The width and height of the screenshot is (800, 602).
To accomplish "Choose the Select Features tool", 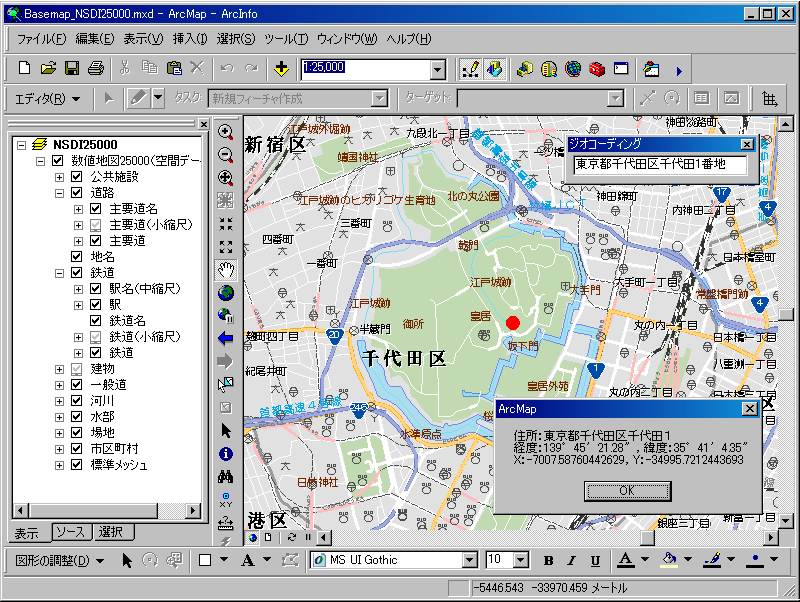I will [226, 384].
